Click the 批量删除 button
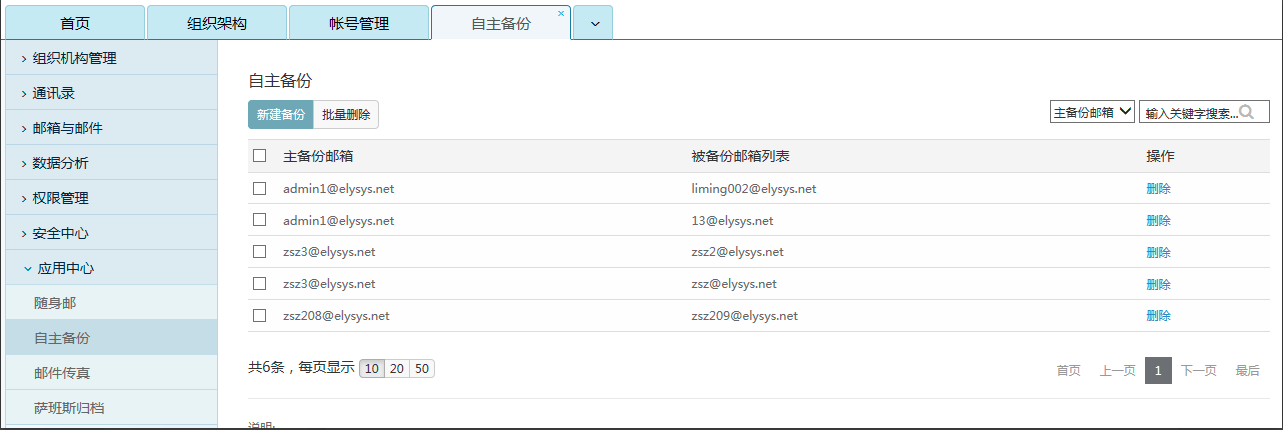1283x430 pixels. (x=346, y=115)
